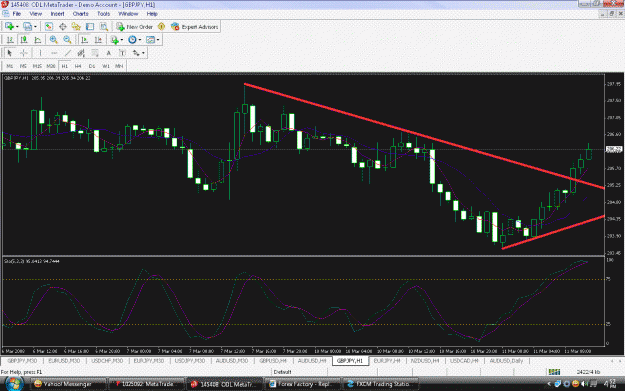Screen dimensions: 625x391
Task: Open FXCM Trading Station taskbar button
Action: pyautogui.click(x=380, y=384)
